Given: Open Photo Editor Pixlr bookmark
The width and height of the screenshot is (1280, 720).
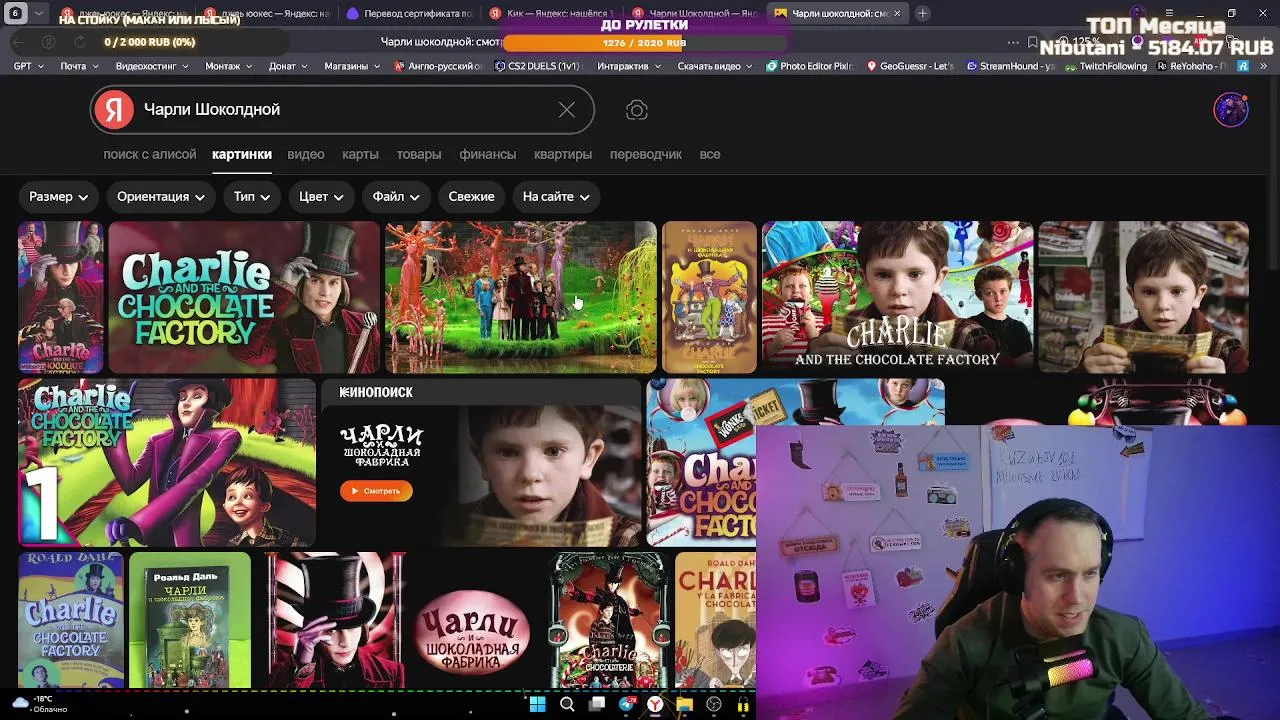Looking at the screenshot, I should tap(809, 66).
